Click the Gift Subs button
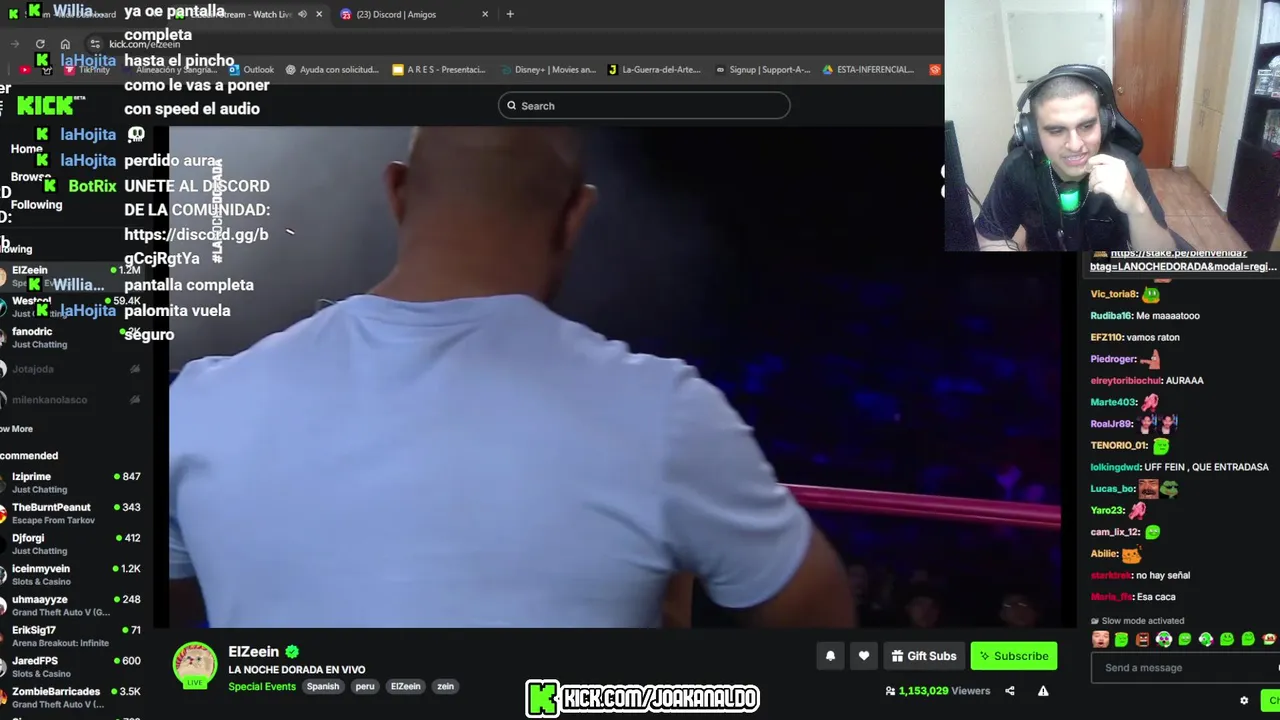1280x720 pixels. pos(923,656)
